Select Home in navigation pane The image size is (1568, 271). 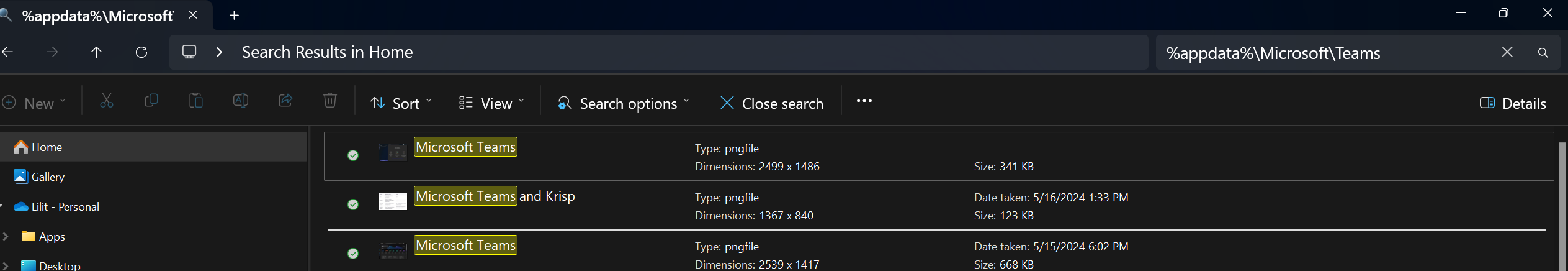[x=153, y=147]
